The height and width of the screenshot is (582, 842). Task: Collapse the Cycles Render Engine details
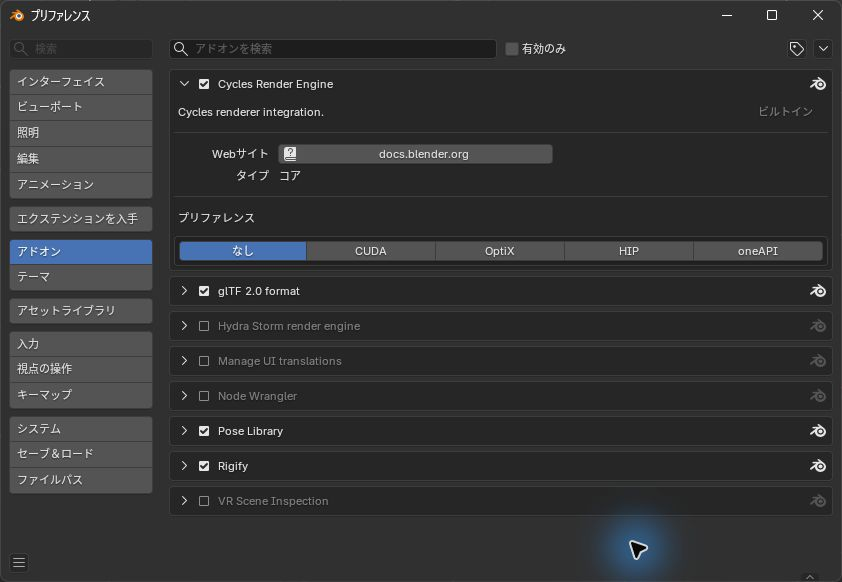[184, 84]
